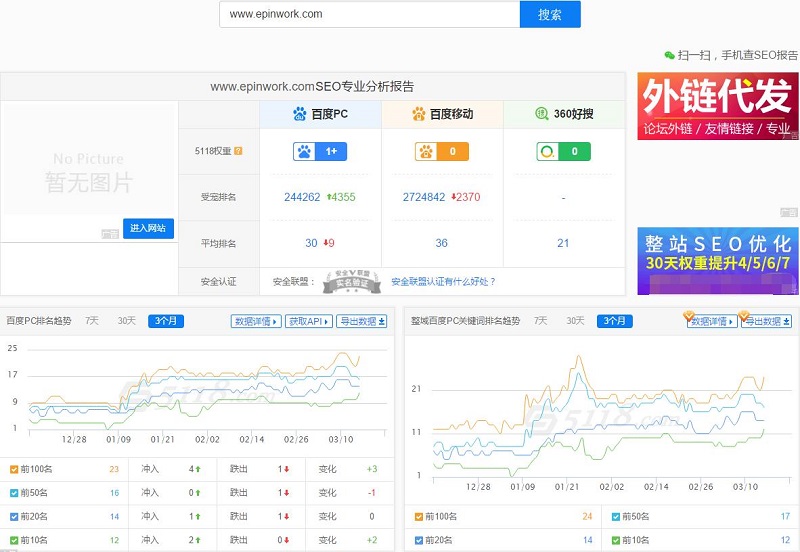Click the 百度PC weight badge 1+

(x=320, y=152)
